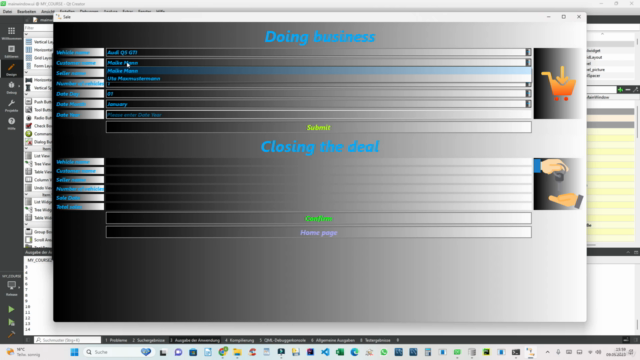Click green plus icon in property editor

tap(620, 90)
